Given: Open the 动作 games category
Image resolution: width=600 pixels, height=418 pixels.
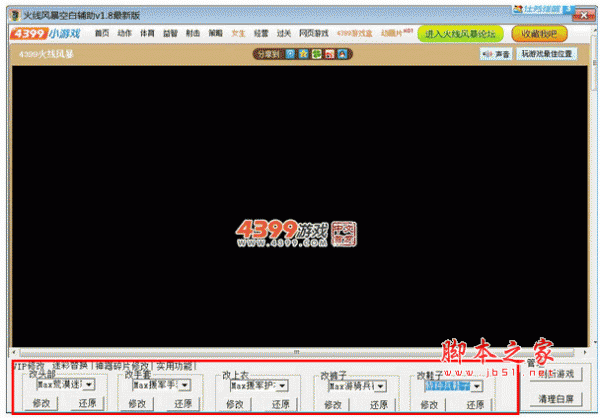Looking at the screenshot, I should tap(124, 34).
